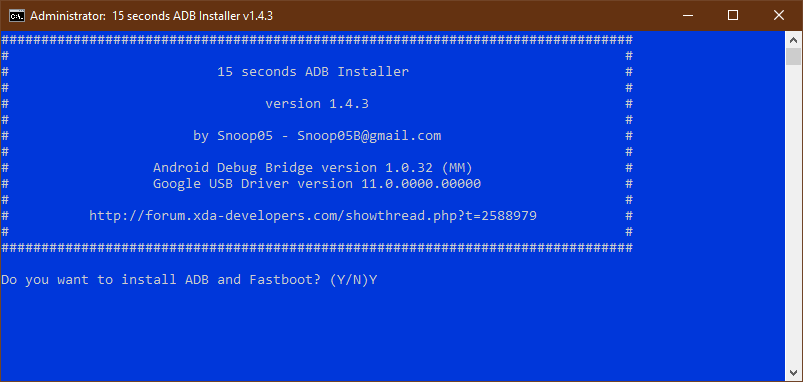Click the (Y/N) option text in prompt
The image size is (803, 382).
(x=349, y=280)
